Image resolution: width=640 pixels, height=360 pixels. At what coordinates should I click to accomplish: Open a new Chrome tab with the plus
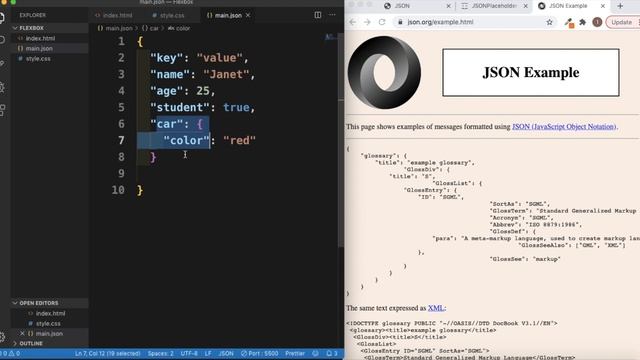point(620,6)
